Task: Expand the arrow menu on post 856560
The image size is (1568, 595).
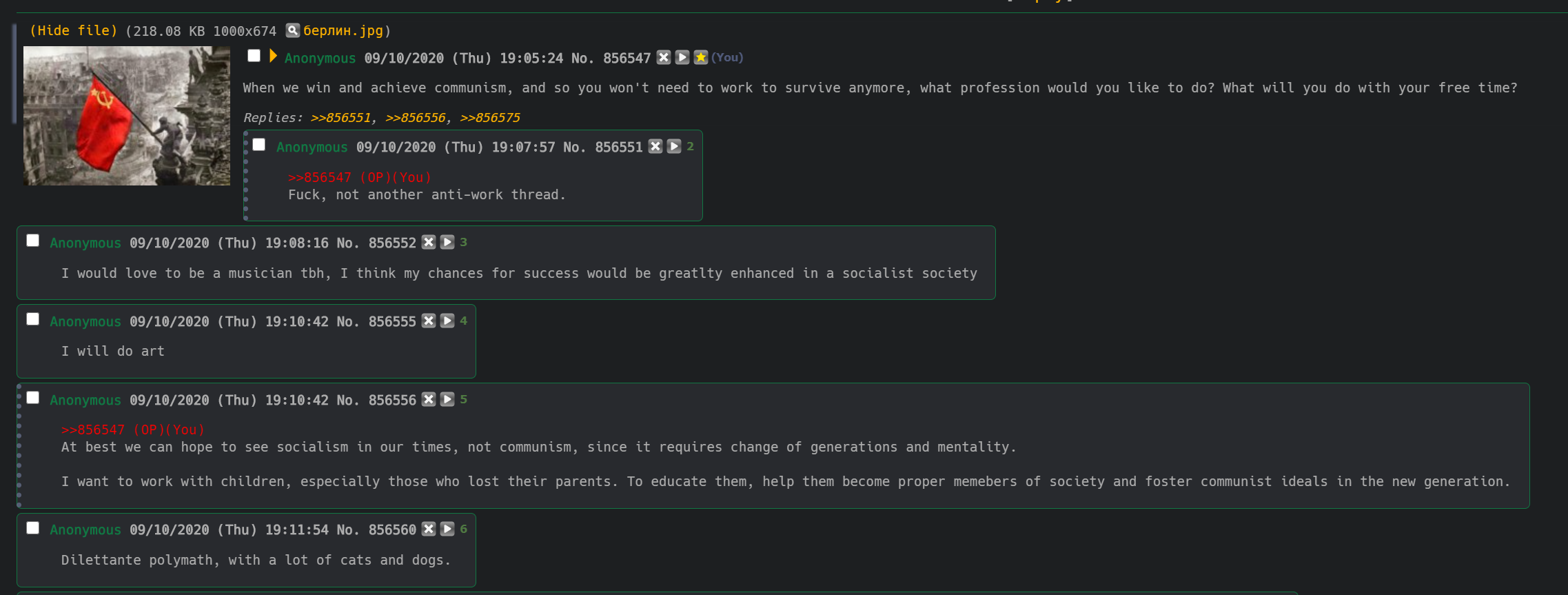Action: coord(447,529)
